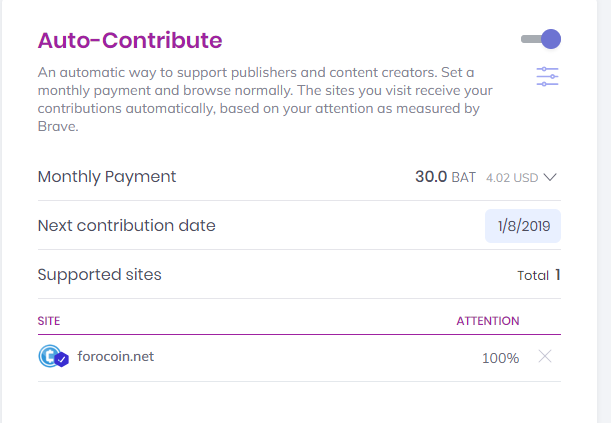Click the Supported sites label

click(99, 275)
